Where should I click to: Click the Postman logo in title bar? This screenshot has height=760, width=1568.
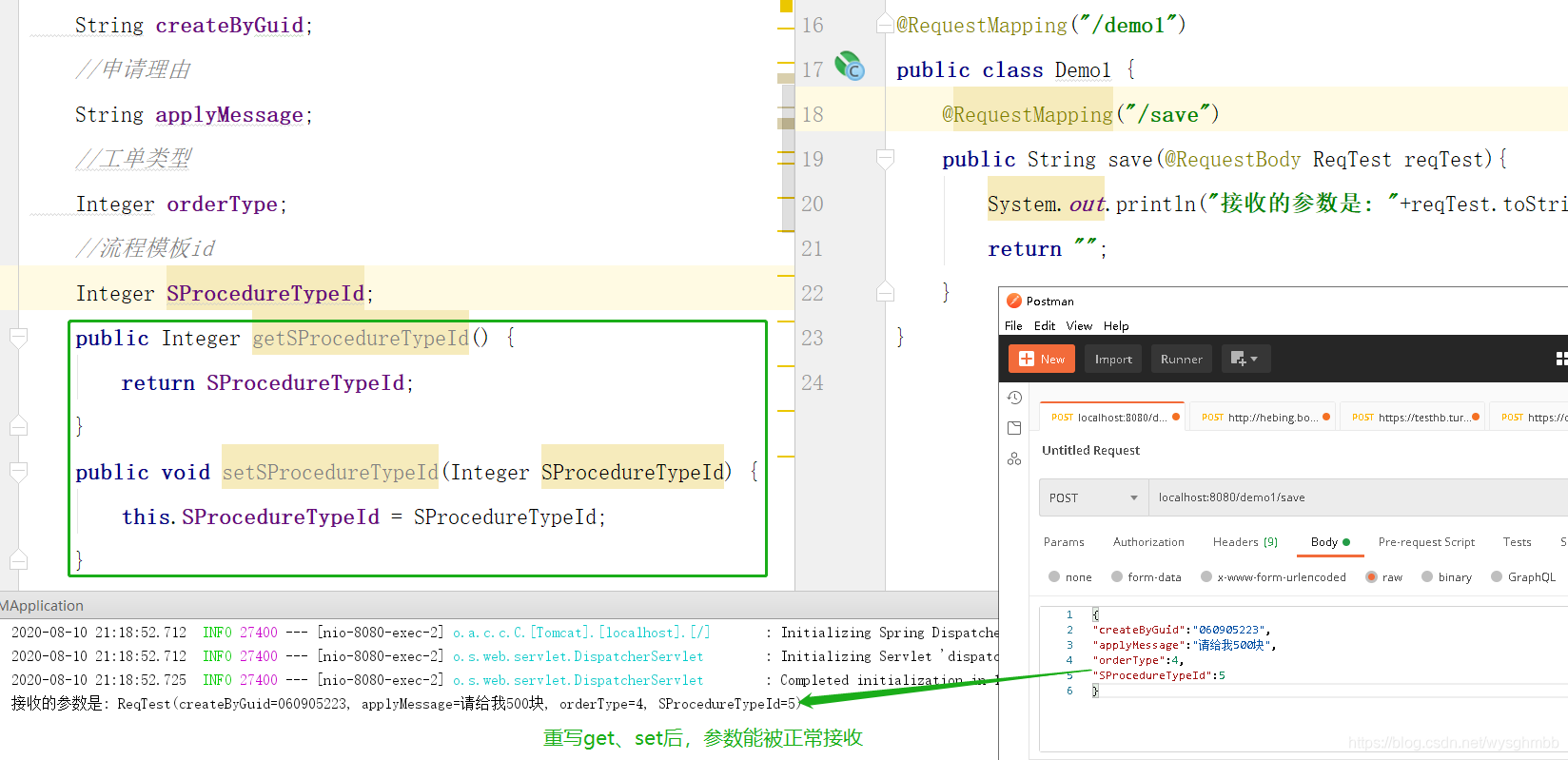point(1014,301)
